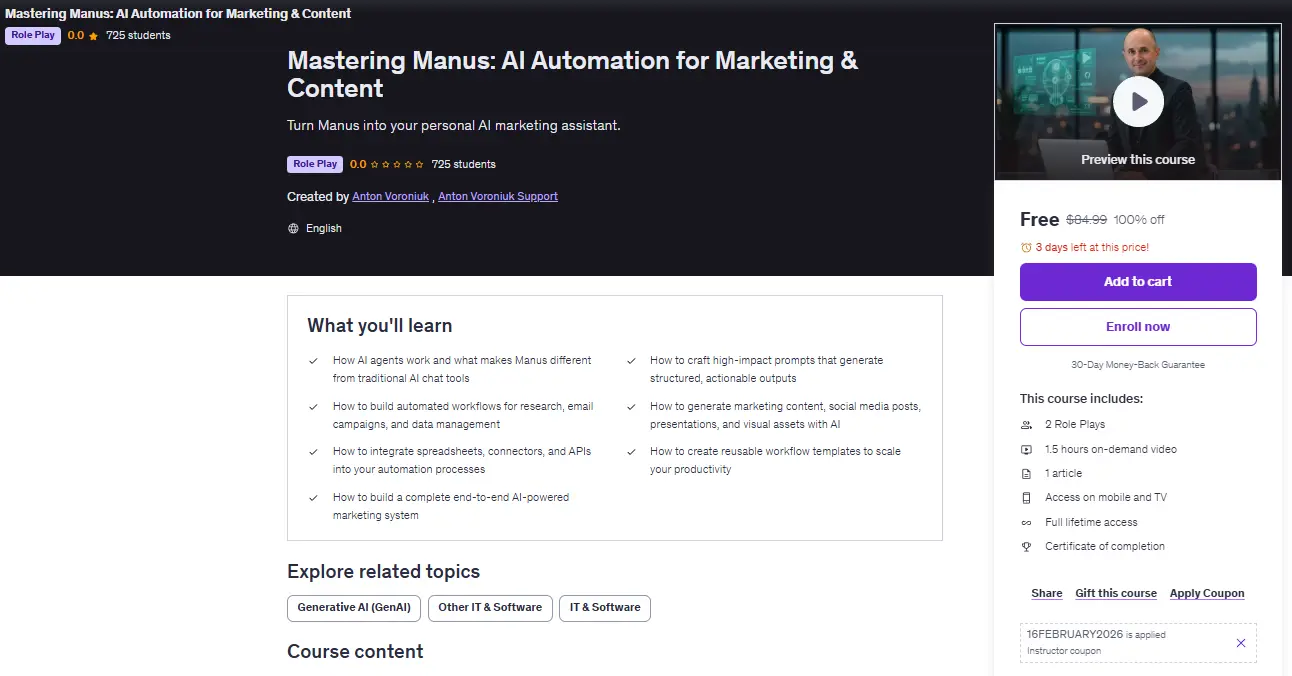
Task: Click the on-demand video icon
Action: coord(1026,449)
